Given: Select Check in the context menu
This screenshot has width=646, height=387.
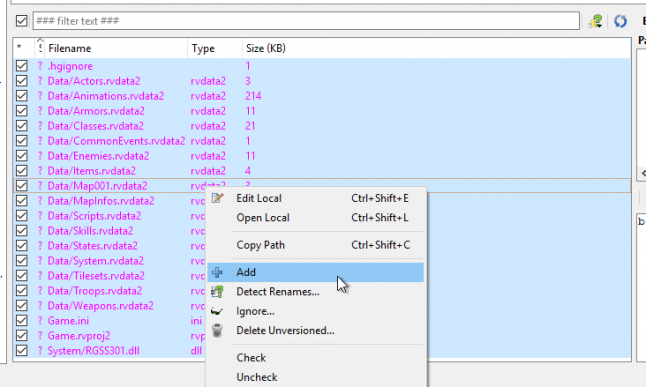Looking at the screenshot, I should pos(315,358).
